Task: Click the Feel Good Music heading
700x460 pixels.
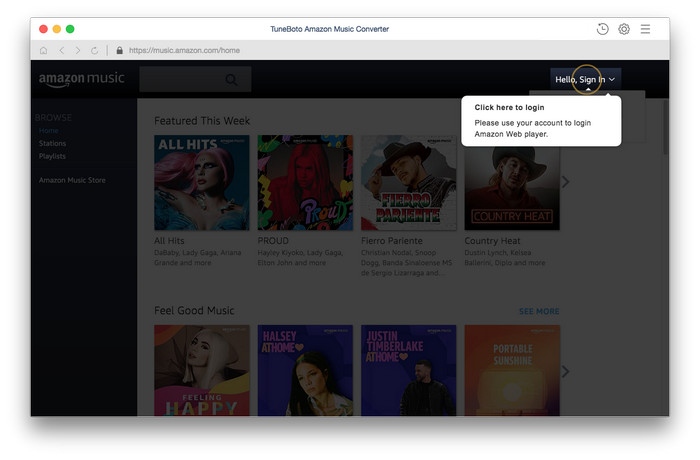Action: coord(194,310)
